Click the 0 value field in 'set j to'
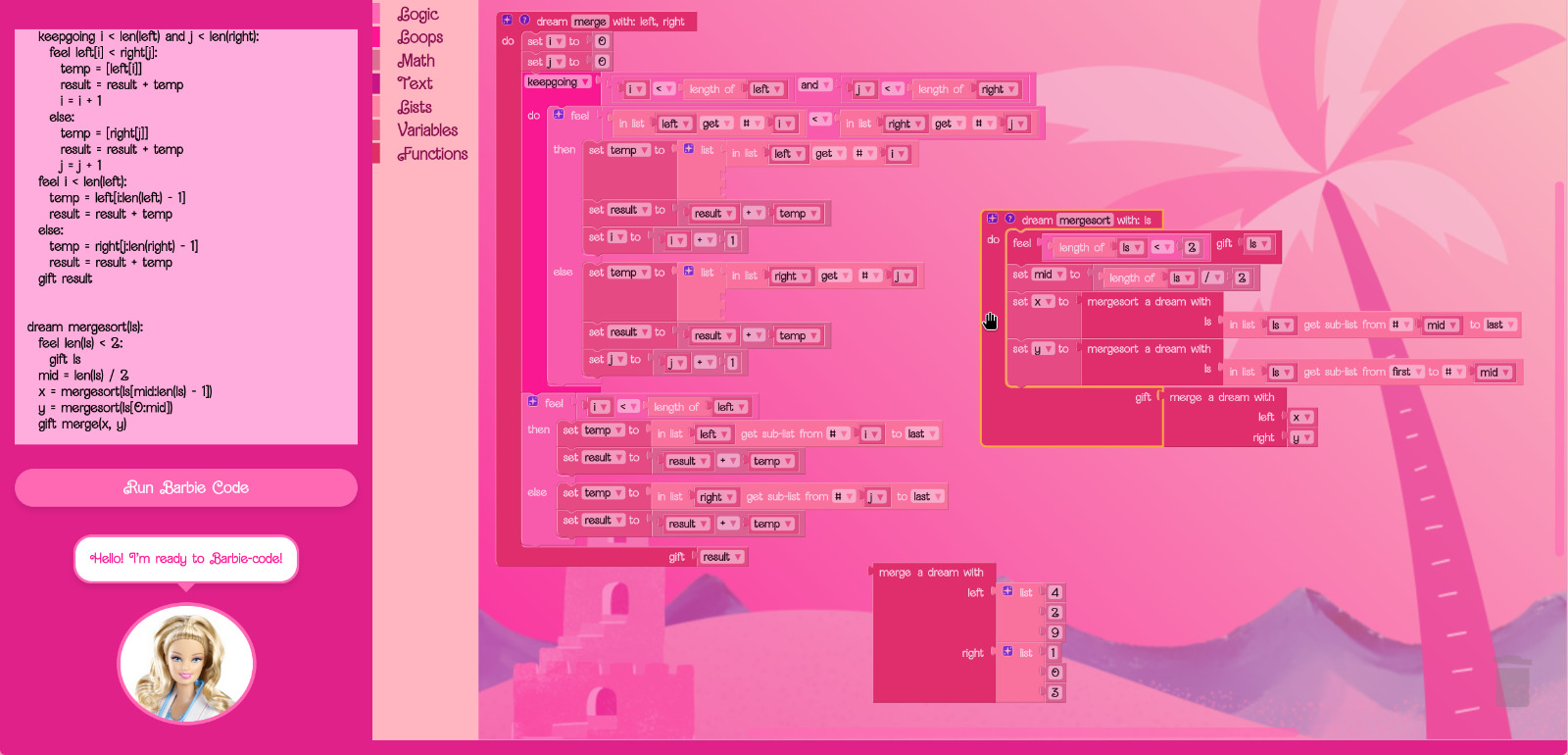 [603, 62]
